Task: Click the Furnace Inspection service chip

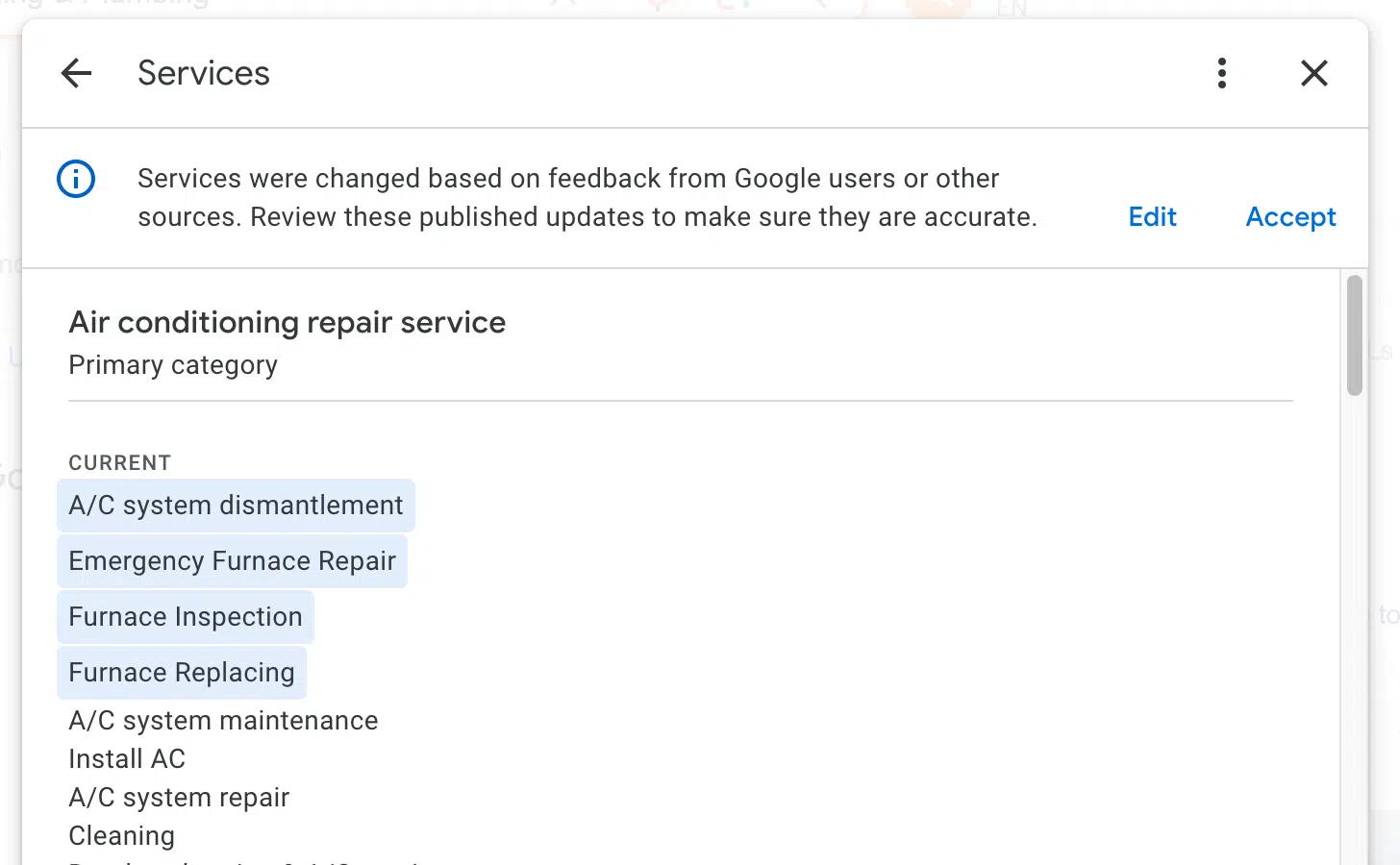Action: point(186,617)
